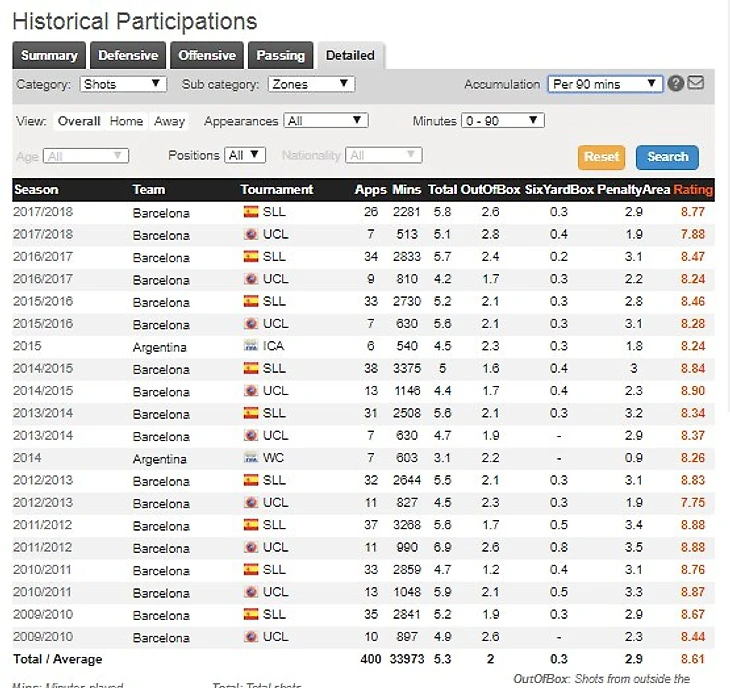The image size is (730, 688).
Task: Switch to the Passing tab
Action: (x=280, y=55)
